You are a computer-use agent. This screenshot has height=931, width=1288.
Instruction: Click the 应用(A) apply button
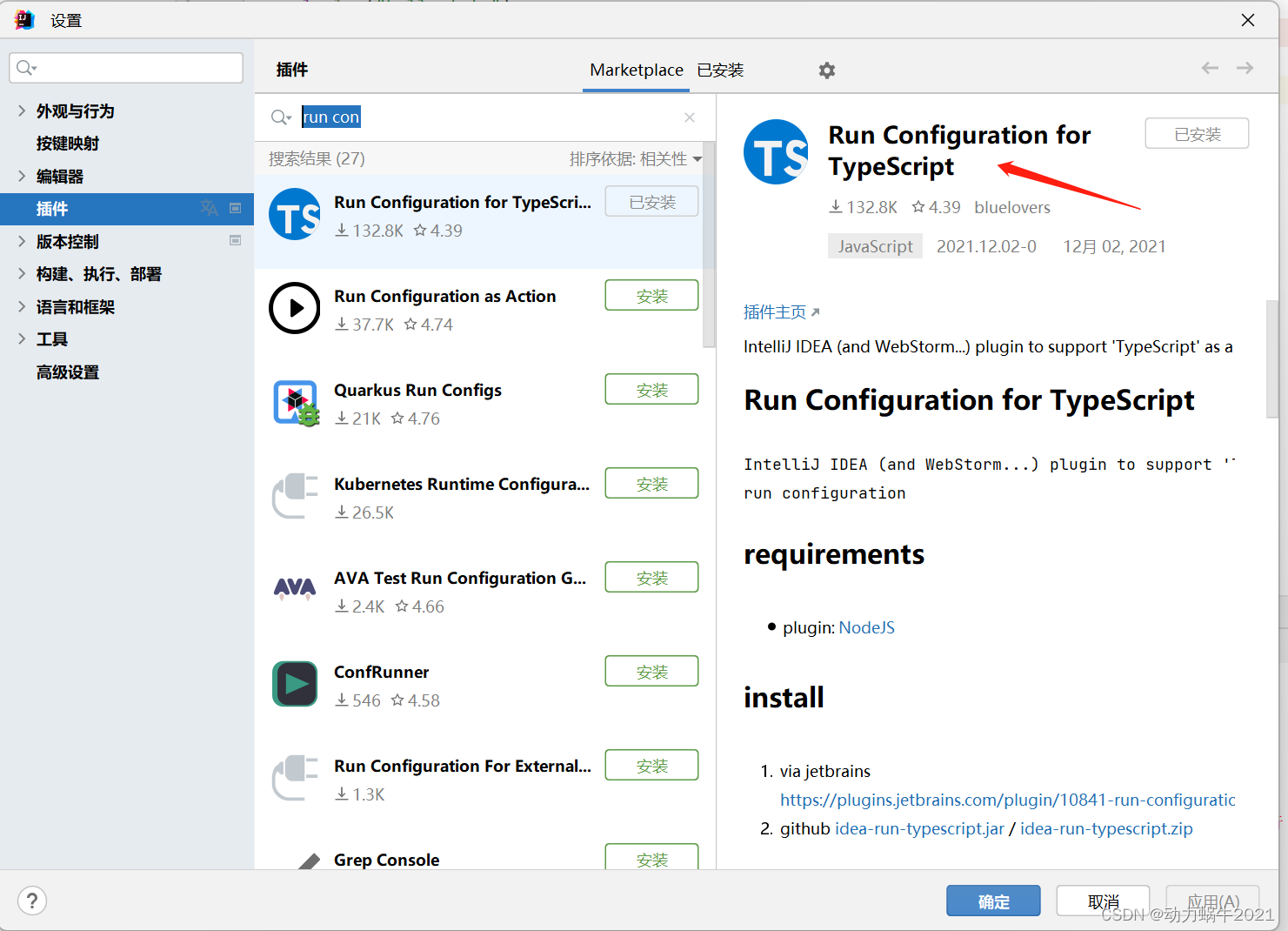point(1212,901)
